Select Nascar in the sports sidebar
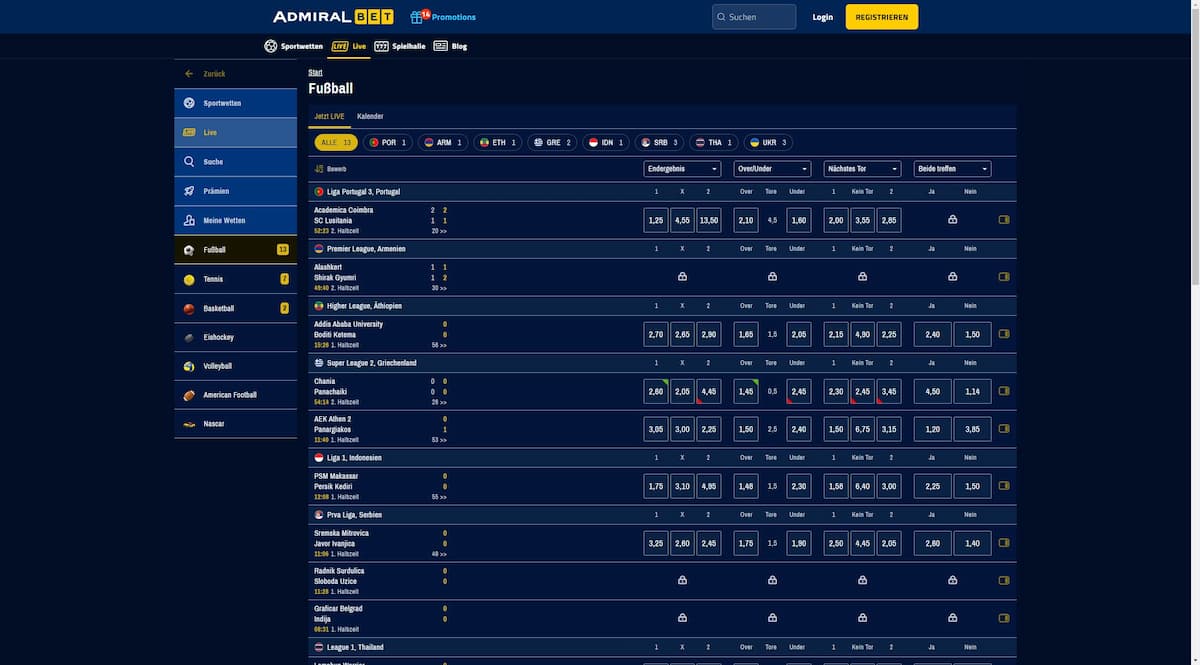Screen dimensions: 1200x665 tap(235, 424)
